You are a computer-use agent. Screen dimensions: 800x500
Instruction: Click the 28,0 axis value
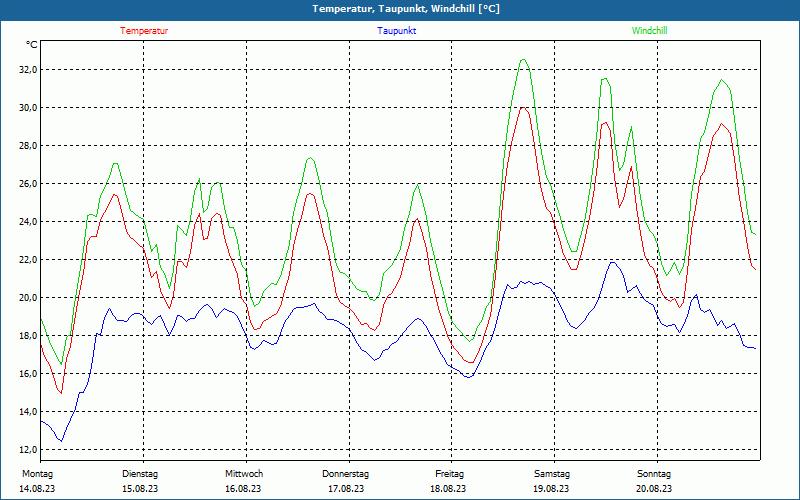28,146
